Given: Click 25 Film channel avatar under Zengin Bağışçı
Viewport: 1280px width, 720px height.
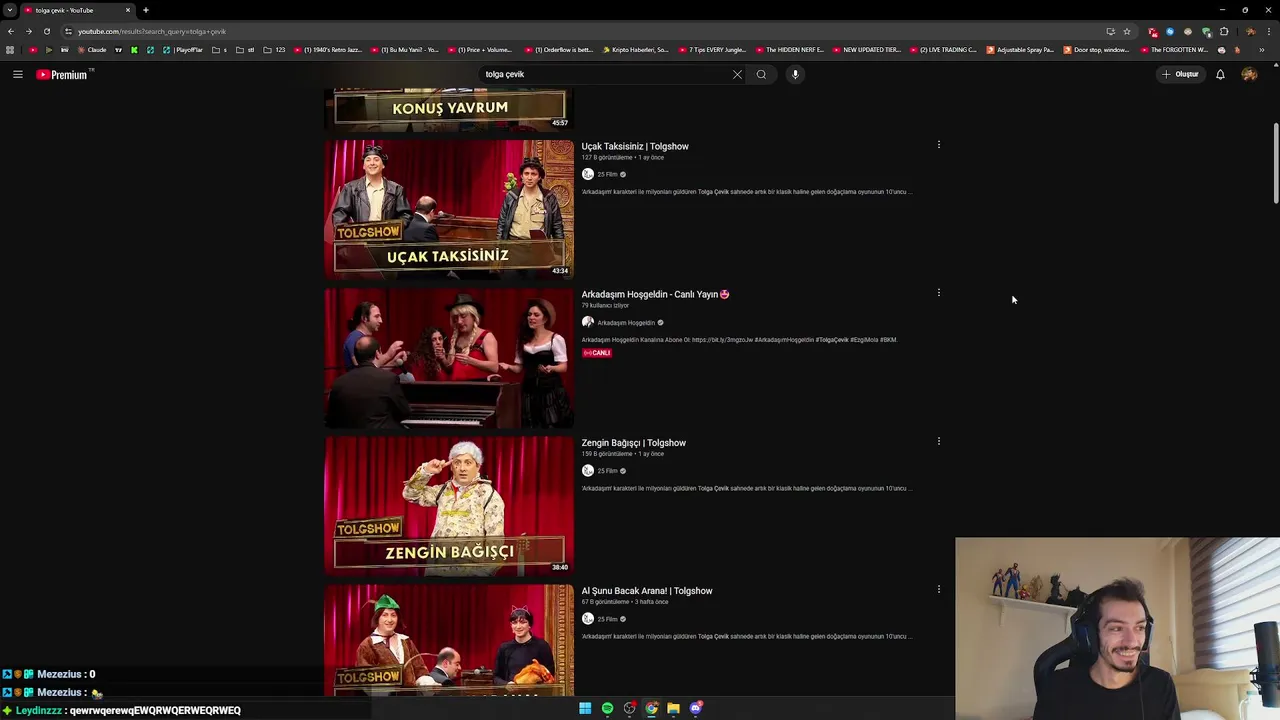Looking at the screenshot, I should point(588,470).
